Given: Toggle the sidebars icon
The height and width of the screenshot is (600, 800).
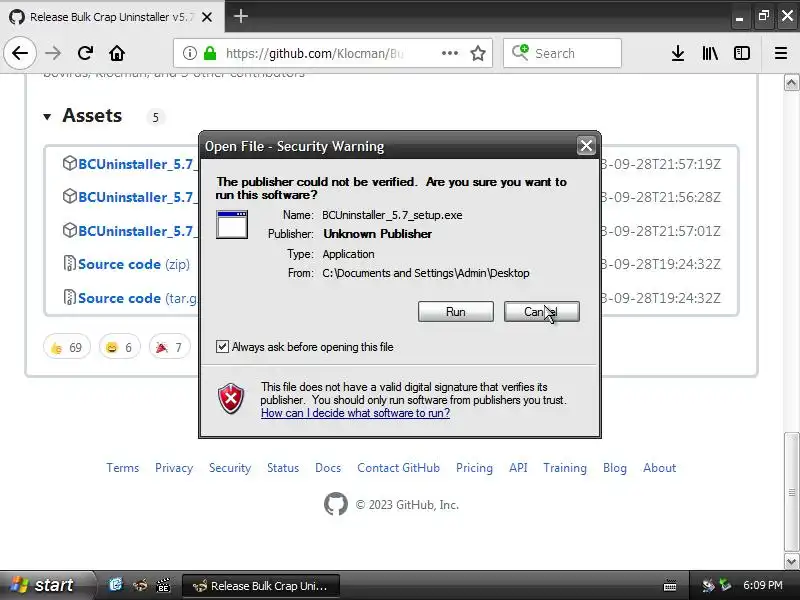Looking at the screenshot, I should 742,53.
